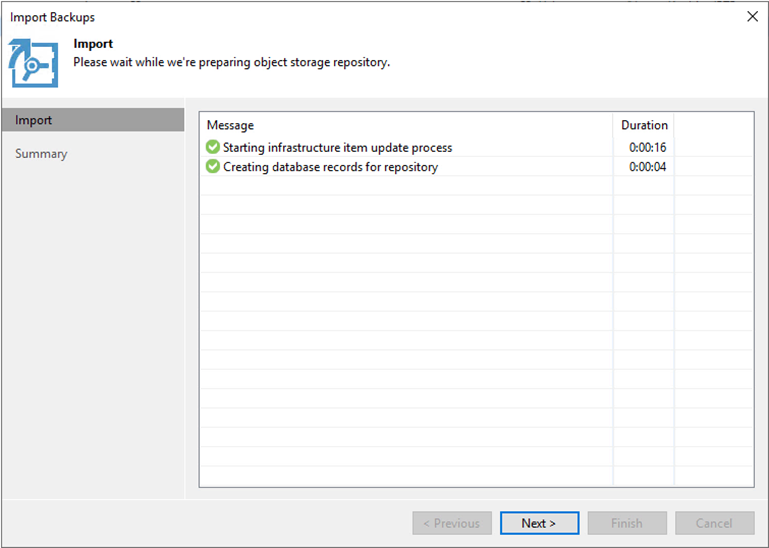Select the Creating database records row
This screenshot has height=548, width=769.
click(x=330, y=167)
